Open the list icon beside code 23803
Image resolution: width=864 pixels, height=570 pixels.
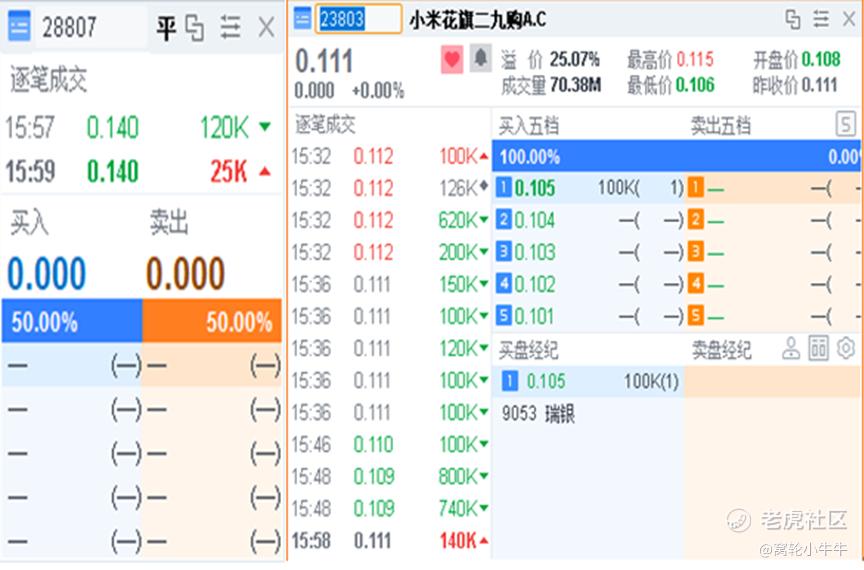pyautogui.click(x=303, y=18)
